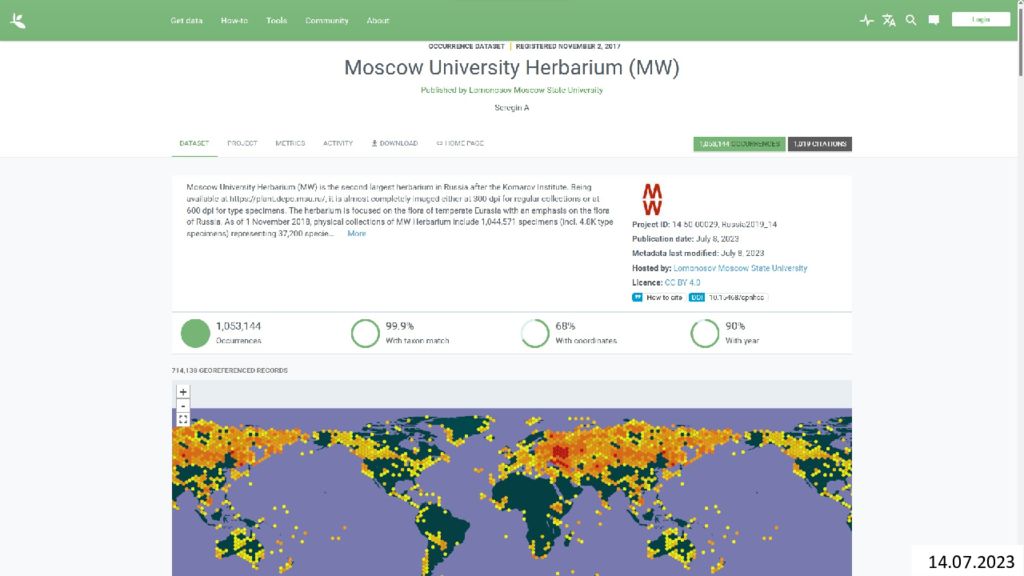Open the How-to menu

tap(234, 21)
